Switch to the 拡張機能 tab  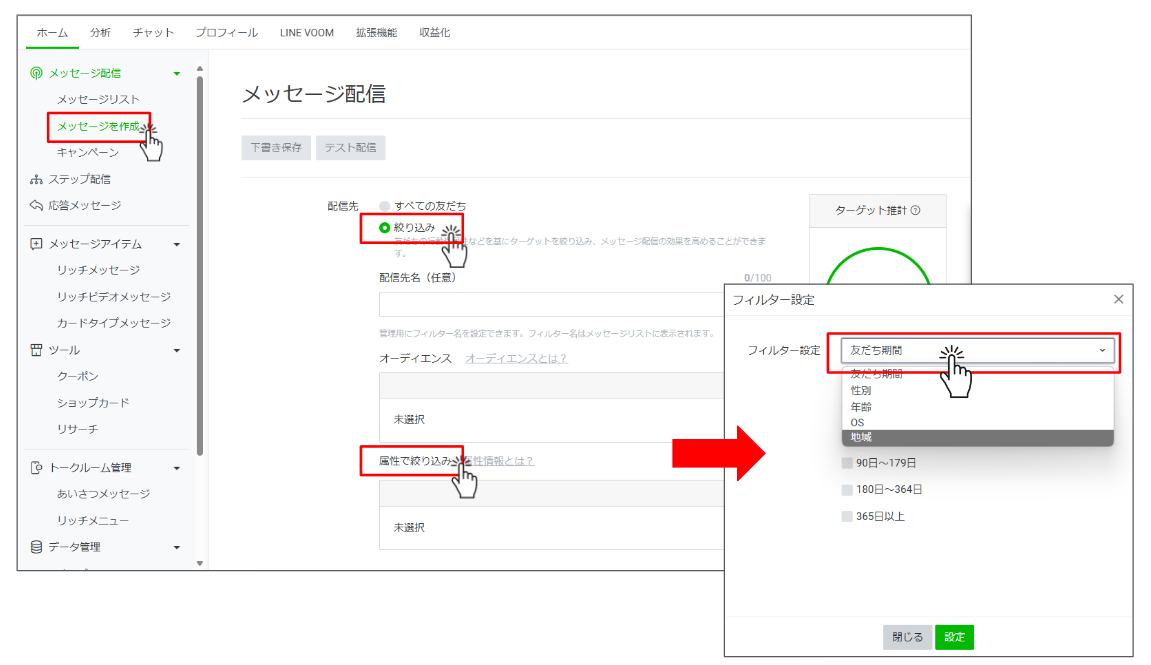pyautogui.click(x=376, y=32)
